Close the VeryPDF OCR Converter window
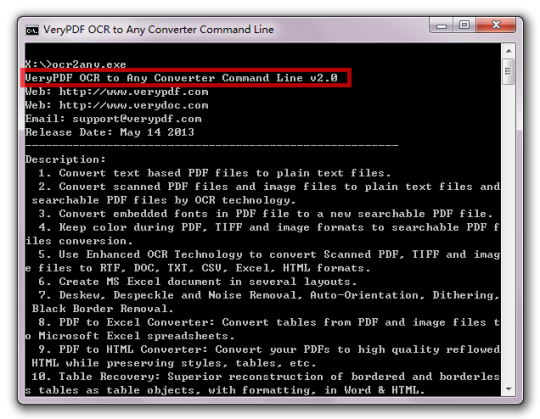Image resolution: width=540 pixels, height=419 pixels. pos(496,25)
